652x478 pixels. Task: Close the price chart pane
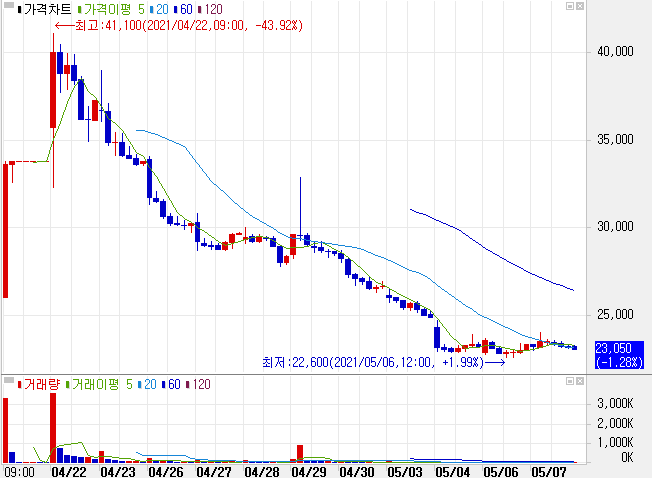580,6
